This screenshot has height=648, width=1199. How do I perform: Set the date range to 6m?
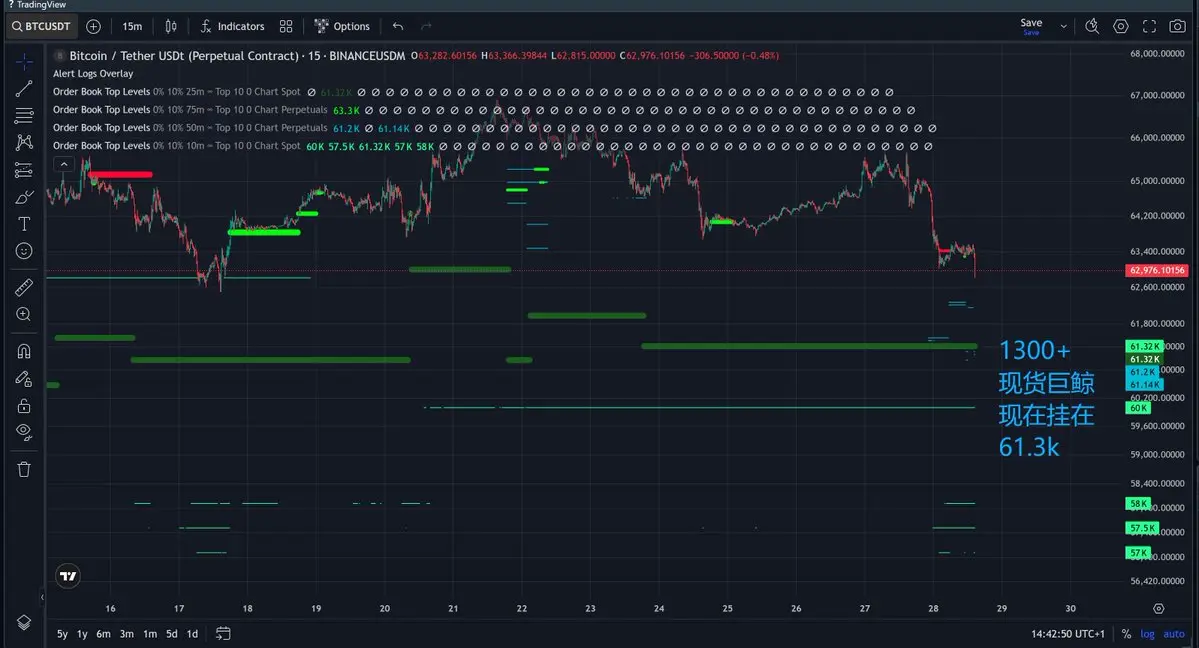tap(103, 633)
